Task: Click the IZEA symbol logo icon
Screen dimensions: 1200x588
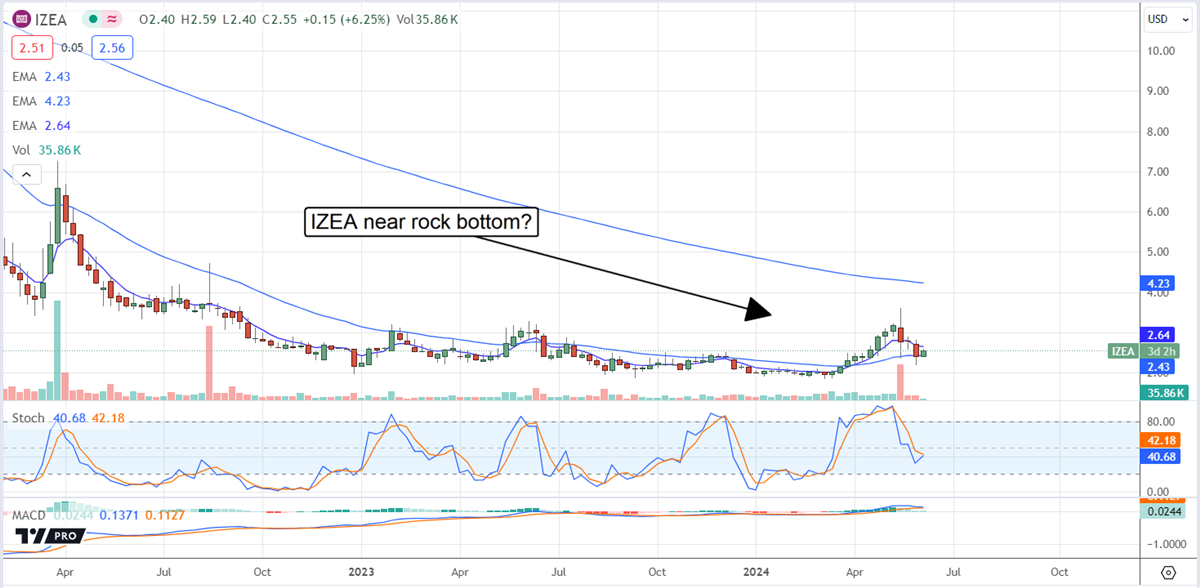Action: tap(20, 19)
